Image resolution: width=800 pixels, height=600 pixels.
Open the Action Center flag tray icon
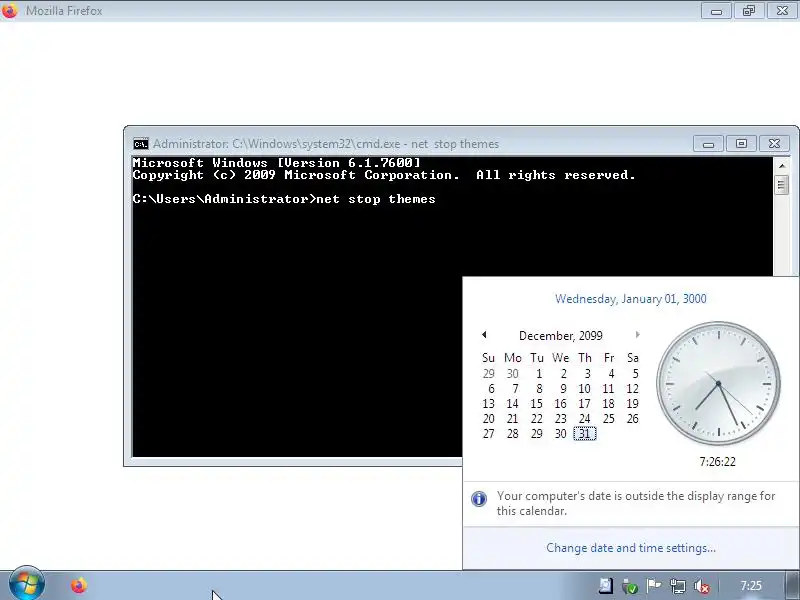[x=654, y=586]
